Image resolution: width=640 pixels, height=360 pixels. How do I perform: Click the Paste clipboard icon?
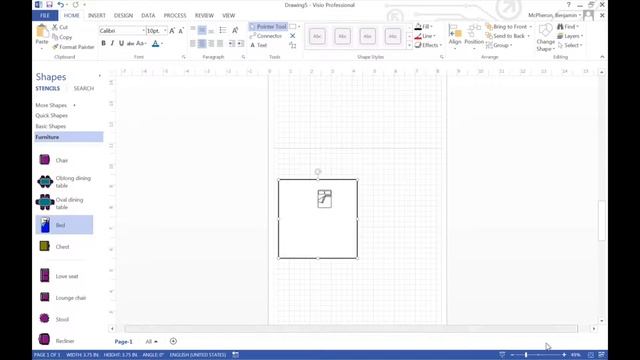(x=42, y=31)
